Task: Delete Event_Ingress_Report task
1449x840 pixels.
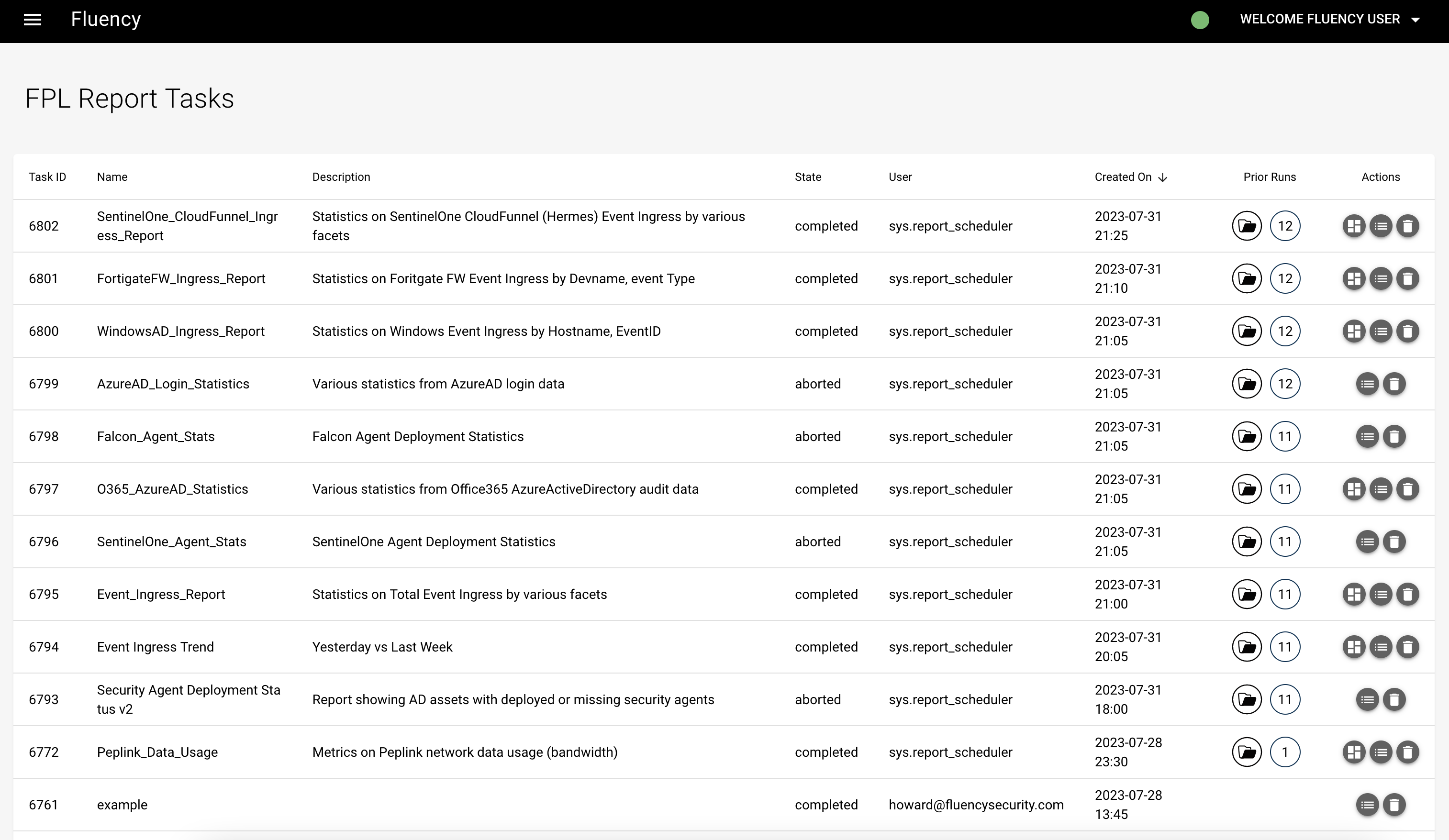Action: (1407, 594)
